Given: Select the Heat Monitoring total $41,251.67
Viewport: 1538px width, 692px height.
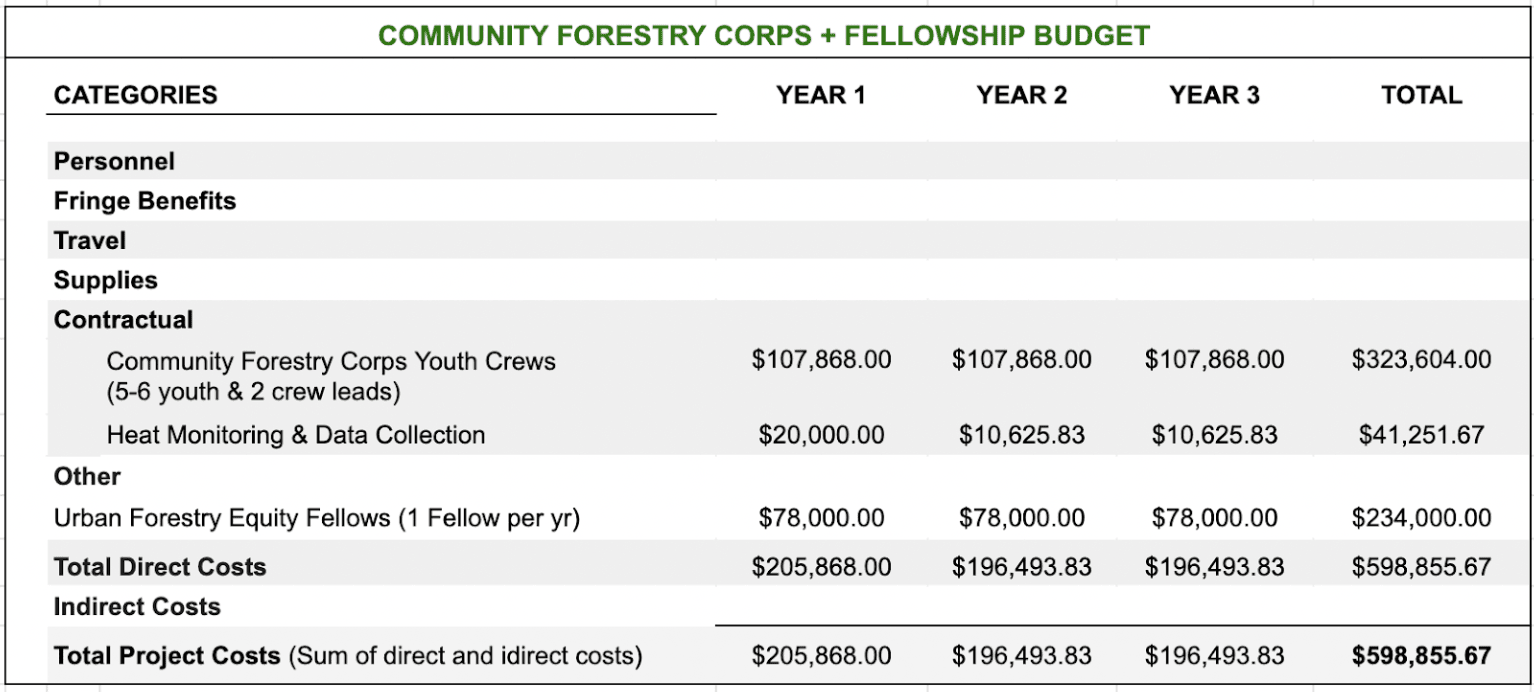Looking at the screenshot, I should click(x=1421, y=435).
